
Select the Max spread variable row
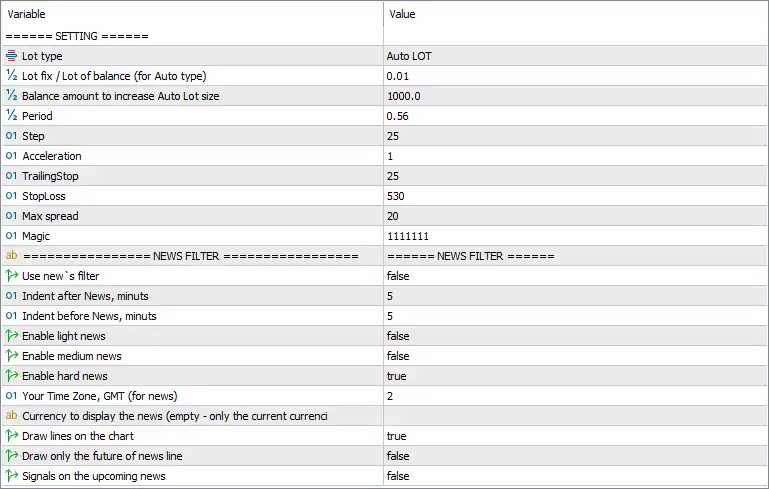pyautogui.click(x=193, y=216)
